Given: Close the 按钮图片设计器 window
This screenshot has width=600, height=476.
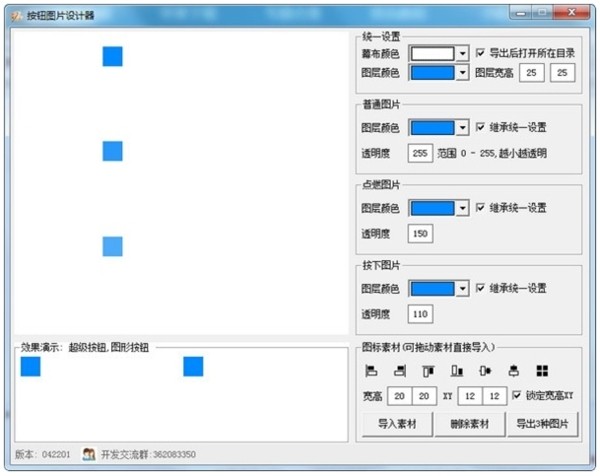Looking at the screenshot, I should [x=572, y=12].
